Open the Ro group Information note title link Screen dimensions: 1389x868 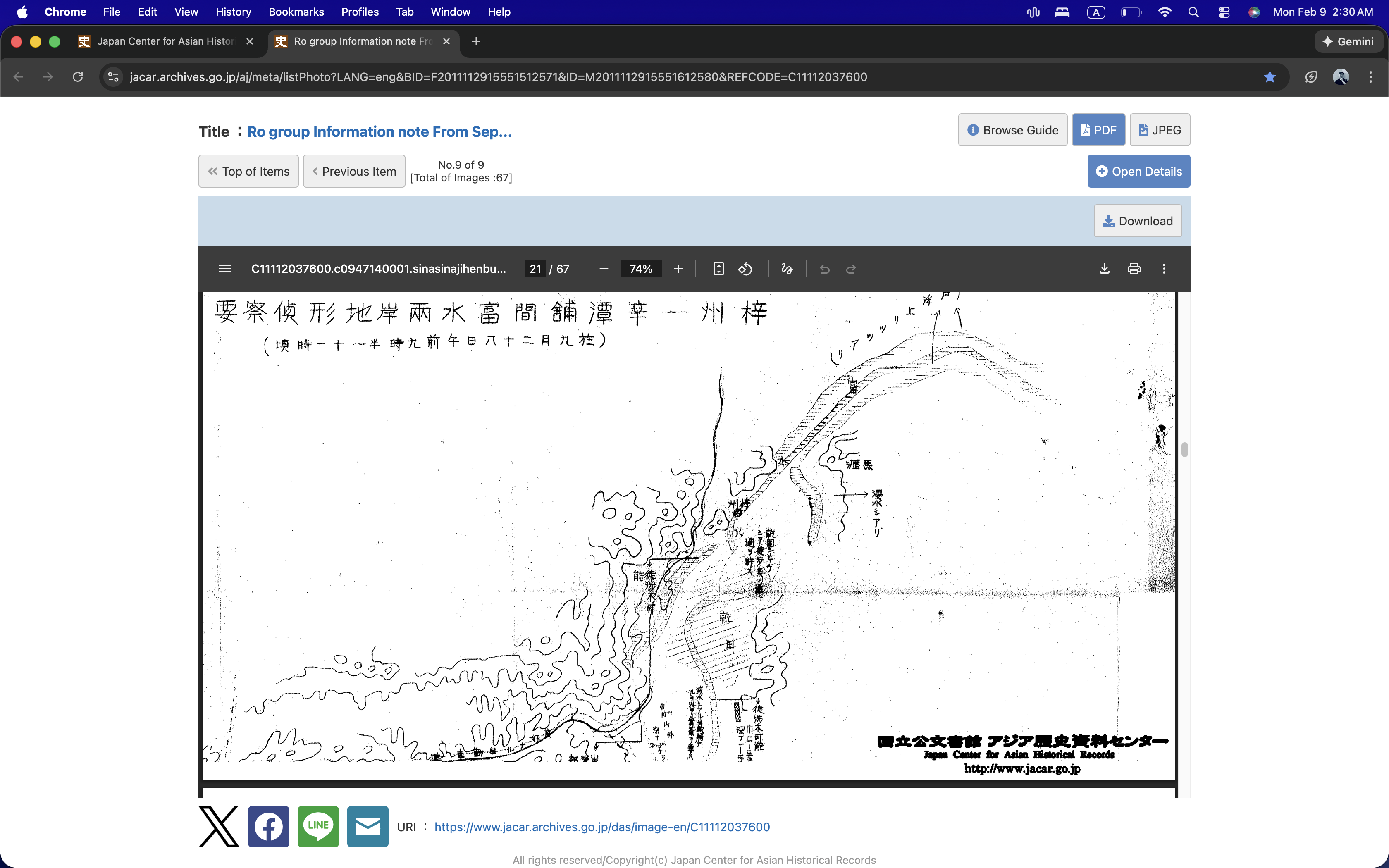tap(379, 131)
